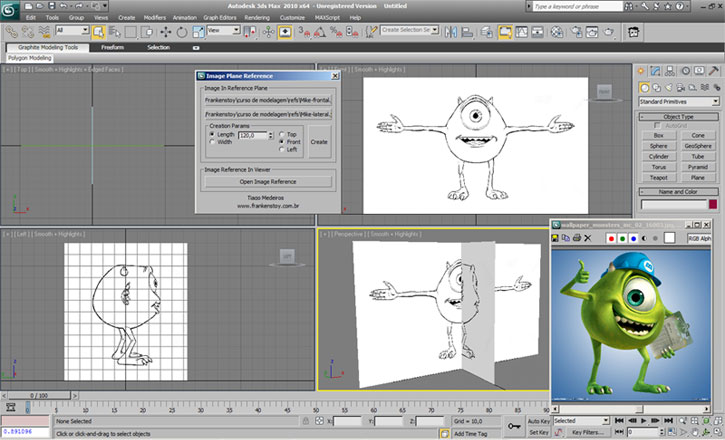
Task: Select the Width radio button
Action: coord(212,142)
